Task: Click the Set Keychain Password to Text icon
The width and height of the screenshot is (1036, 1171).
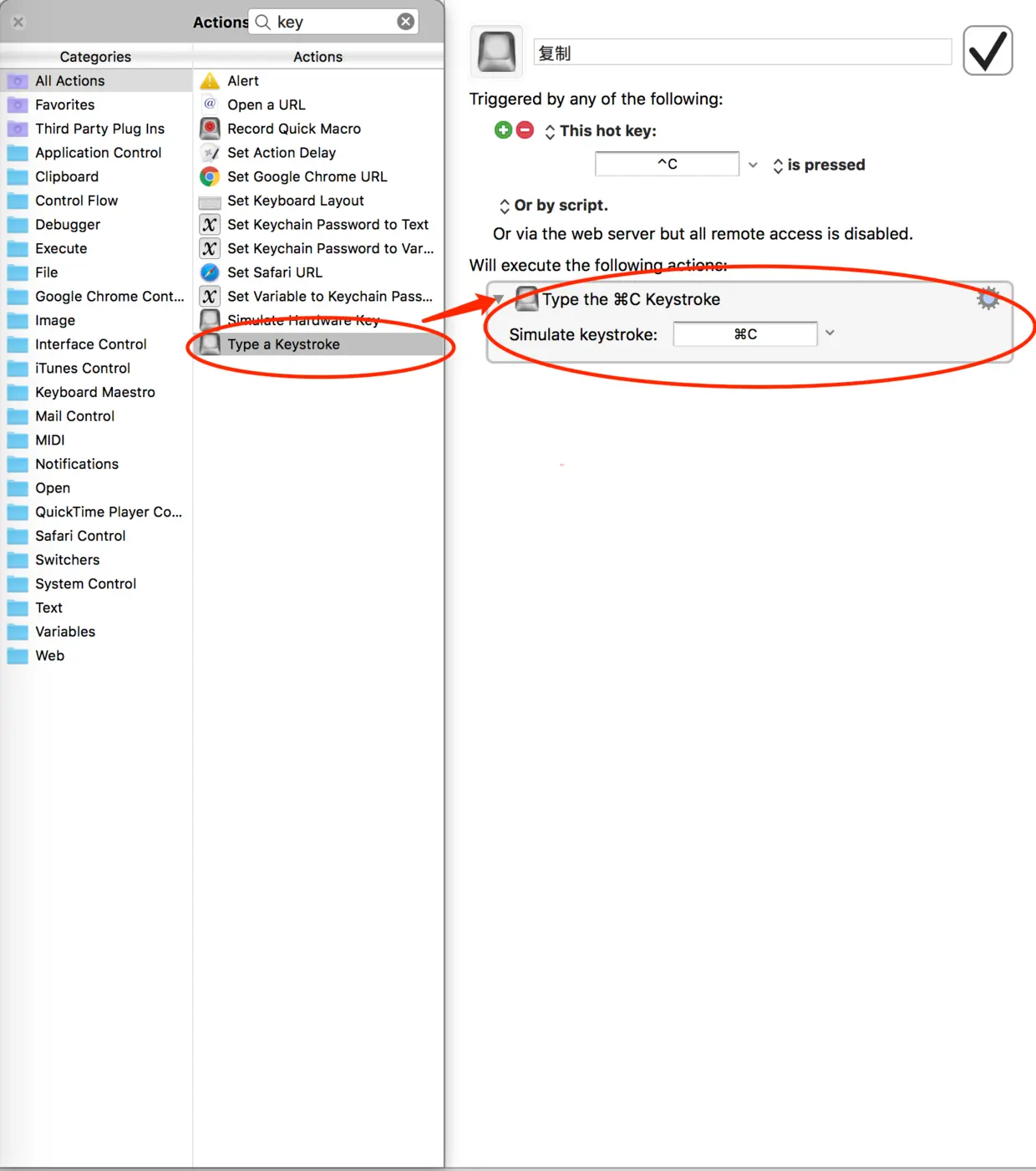Action: coord(210,225)
